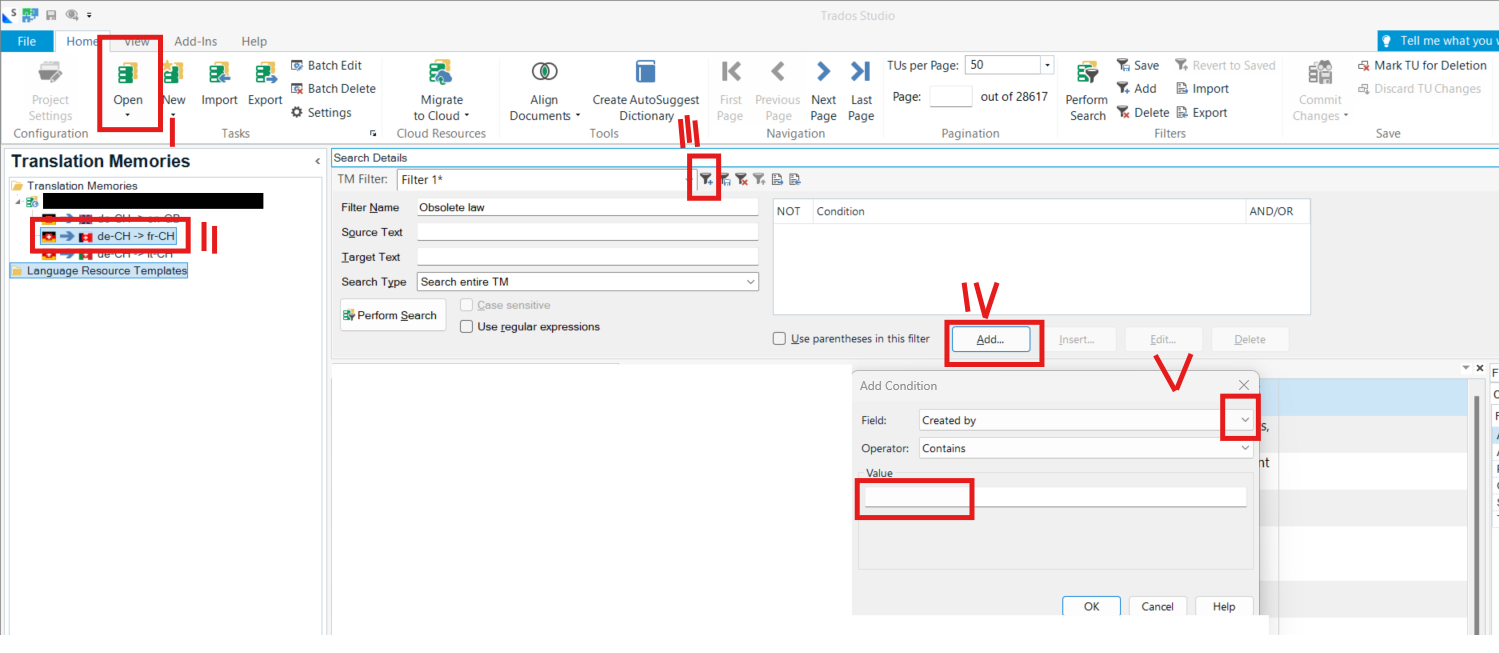Open the TUs per Page dropdown
Viewport: 1499px width, 653px height.
(1046, 64)
